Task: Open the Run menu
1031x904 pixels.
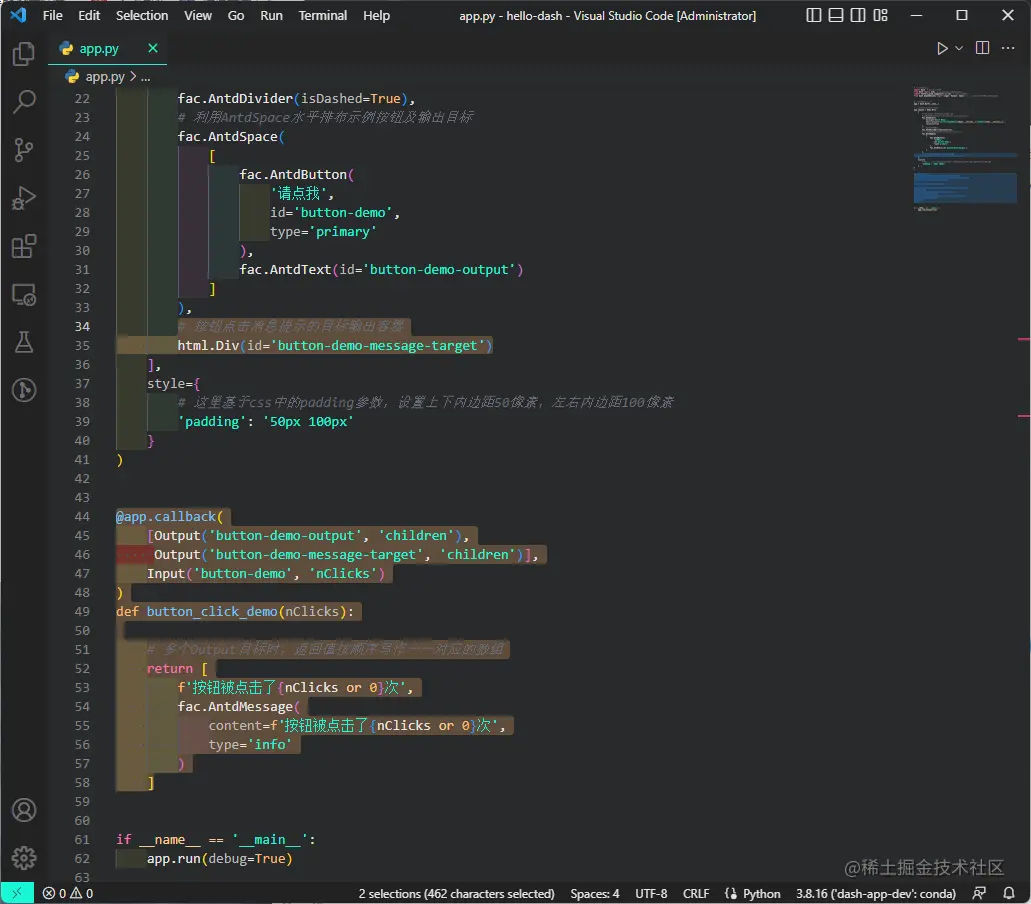Action: (271, 15)
